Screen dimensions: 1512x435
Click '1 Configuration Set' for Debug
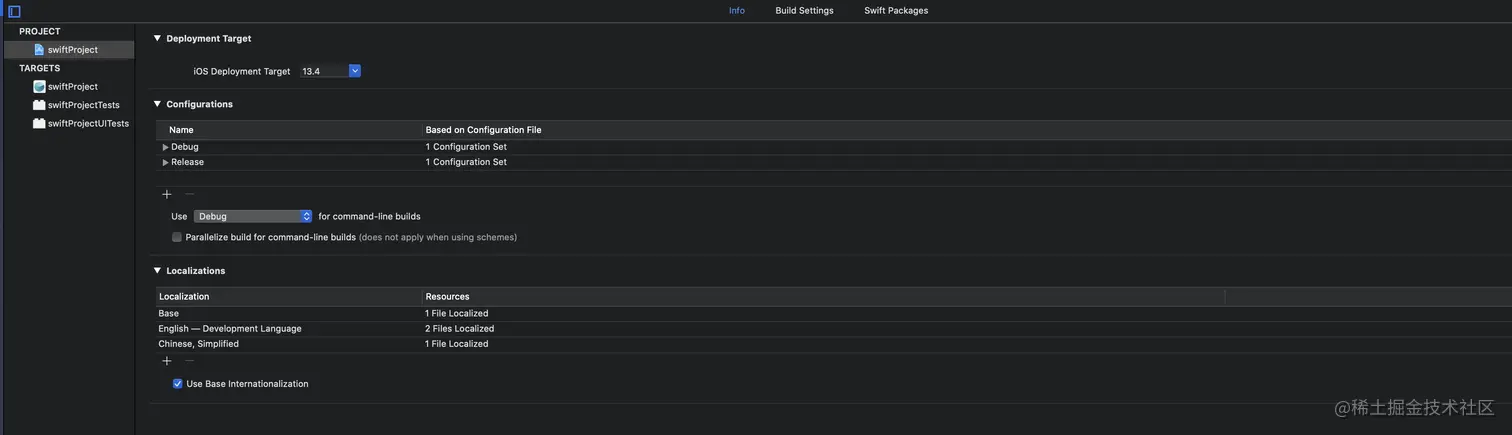coord(466,147)
